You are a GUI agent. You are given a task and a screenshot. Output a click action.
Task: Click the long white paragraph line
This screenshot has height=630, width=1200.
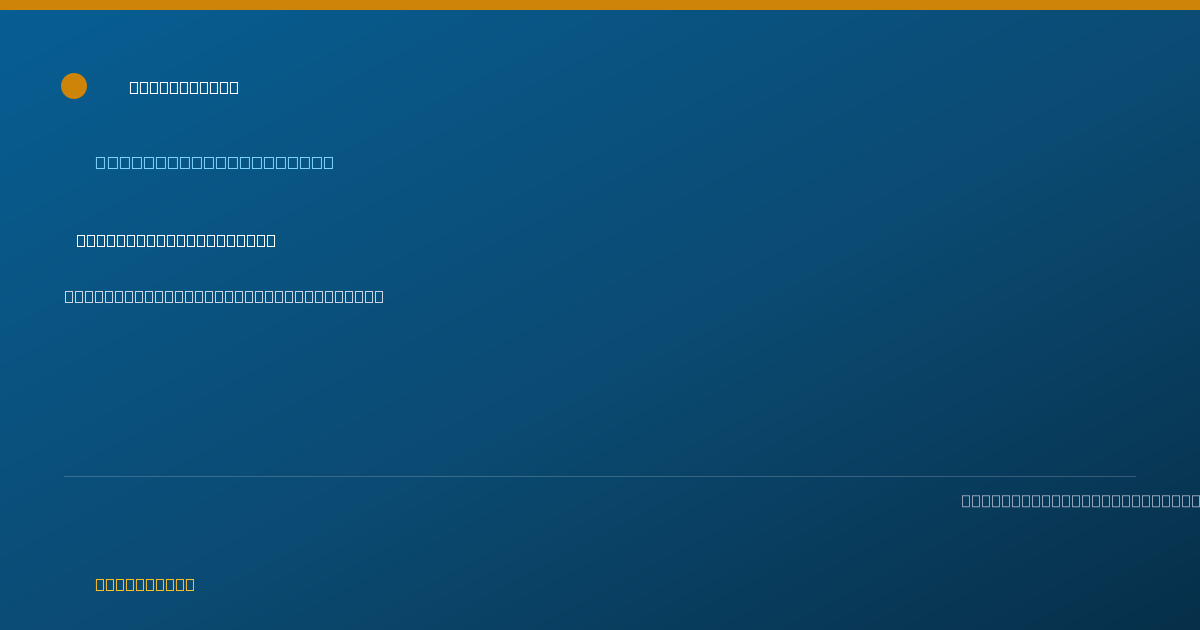click(x=224, y=296)
